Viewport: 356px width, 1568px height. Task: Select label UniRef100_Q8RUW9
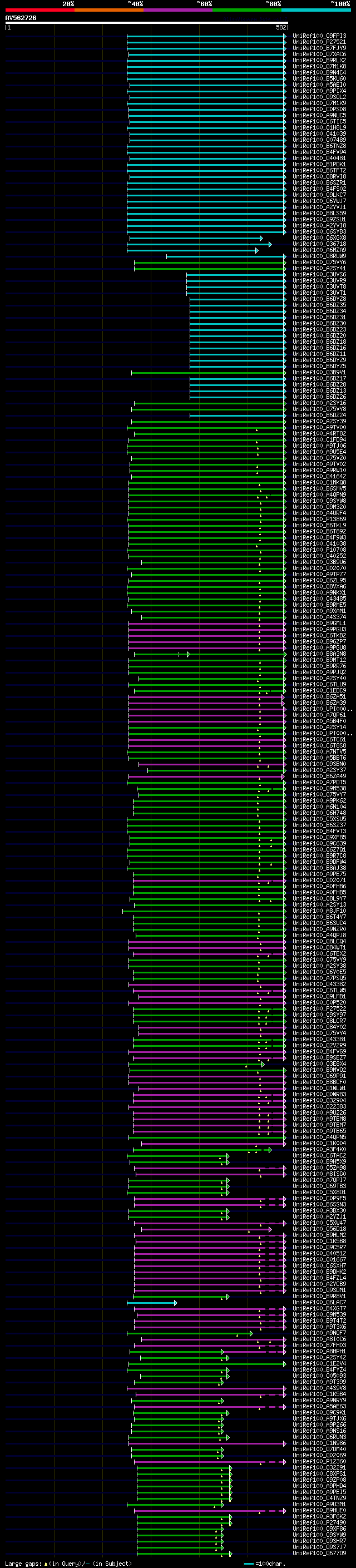click(x=319, y=256)
